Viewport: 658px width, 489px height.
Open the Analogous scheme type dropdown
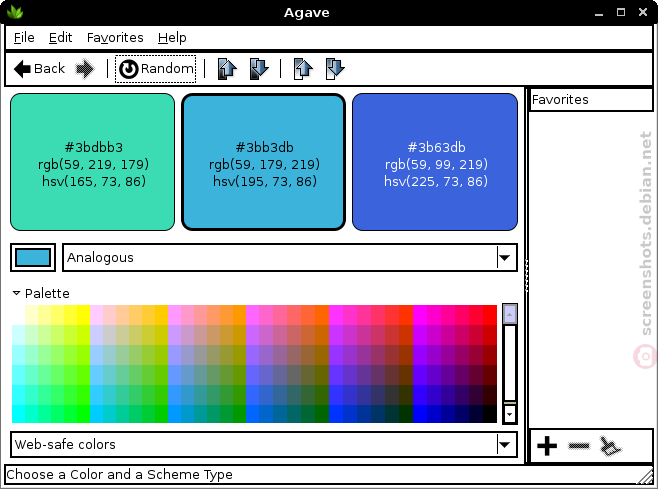[290, 257]
